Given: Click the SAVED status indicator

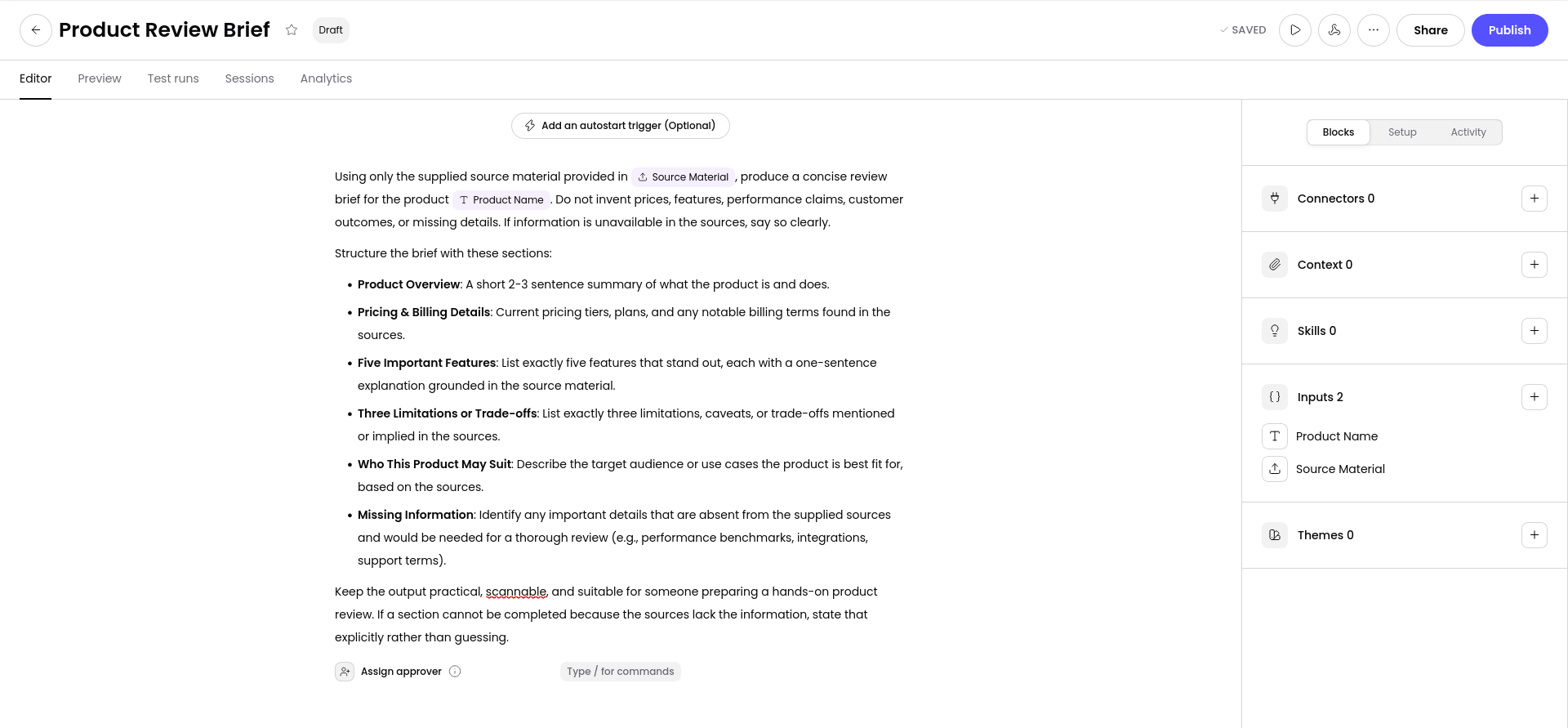Looking at the screenshot, I should [1243, 30].
